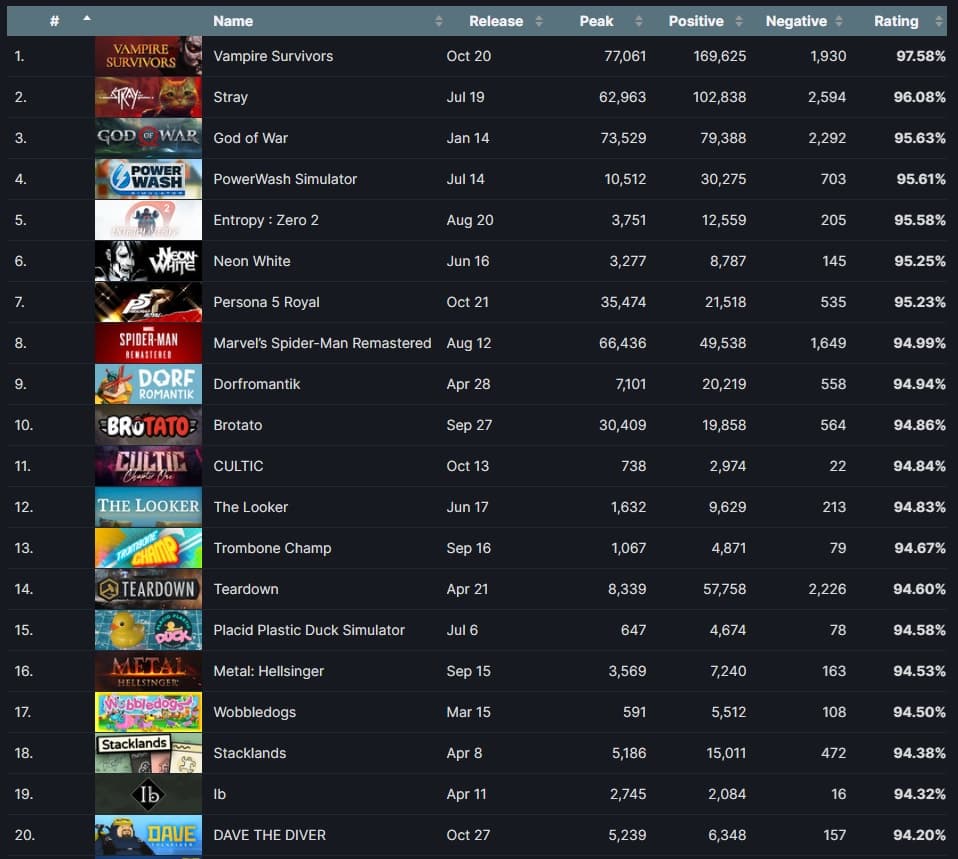This screenshot has width=958, height=859.
Task: Click the 94.84% rating value
Action: tap(919, 466)
